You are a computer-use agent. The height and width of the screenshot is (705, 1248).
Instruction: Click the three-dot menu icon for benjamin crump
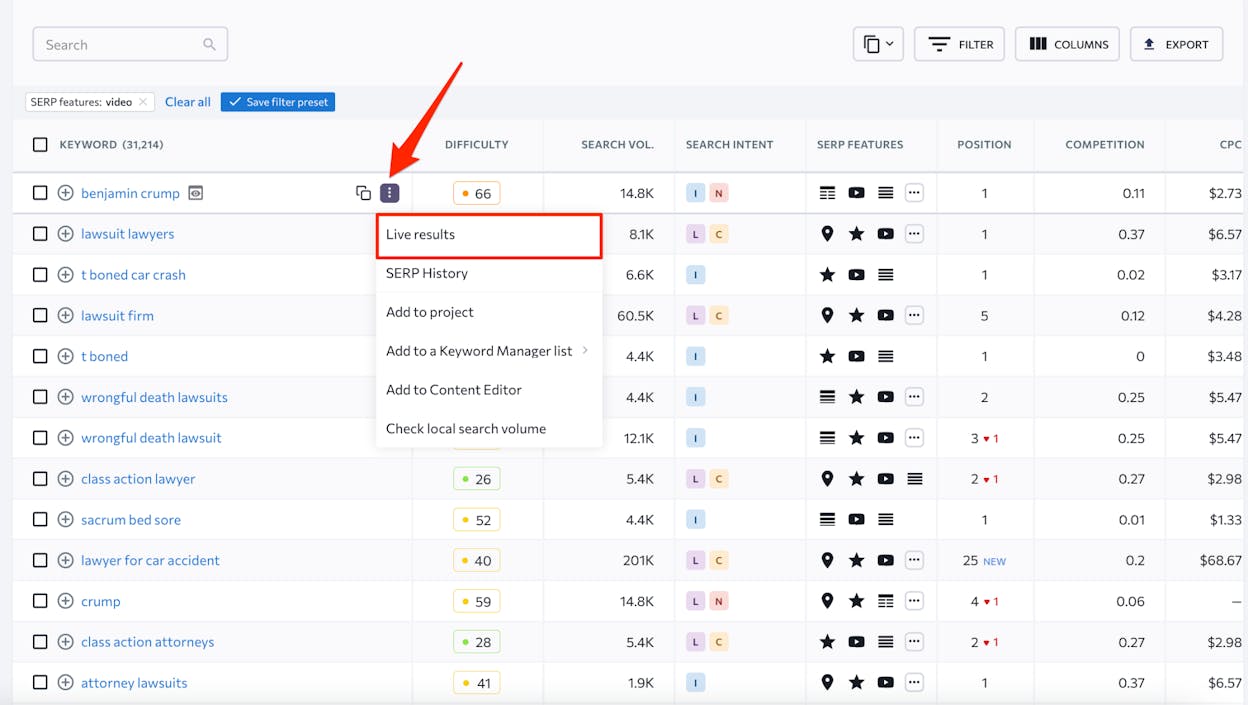[x=390, y=193]
